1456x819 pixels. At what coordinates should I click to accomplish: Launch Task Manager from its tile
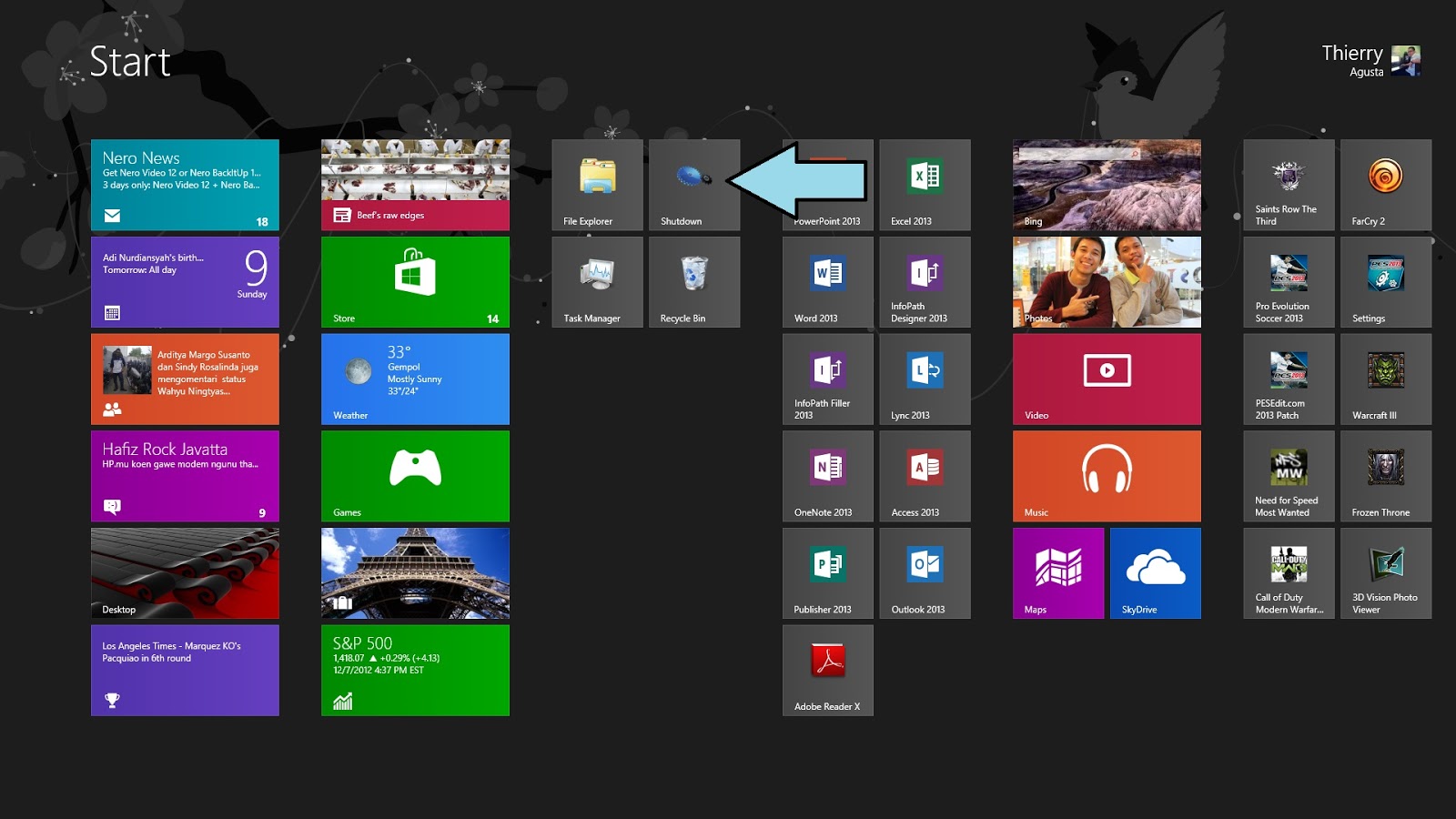pos(597,282)
